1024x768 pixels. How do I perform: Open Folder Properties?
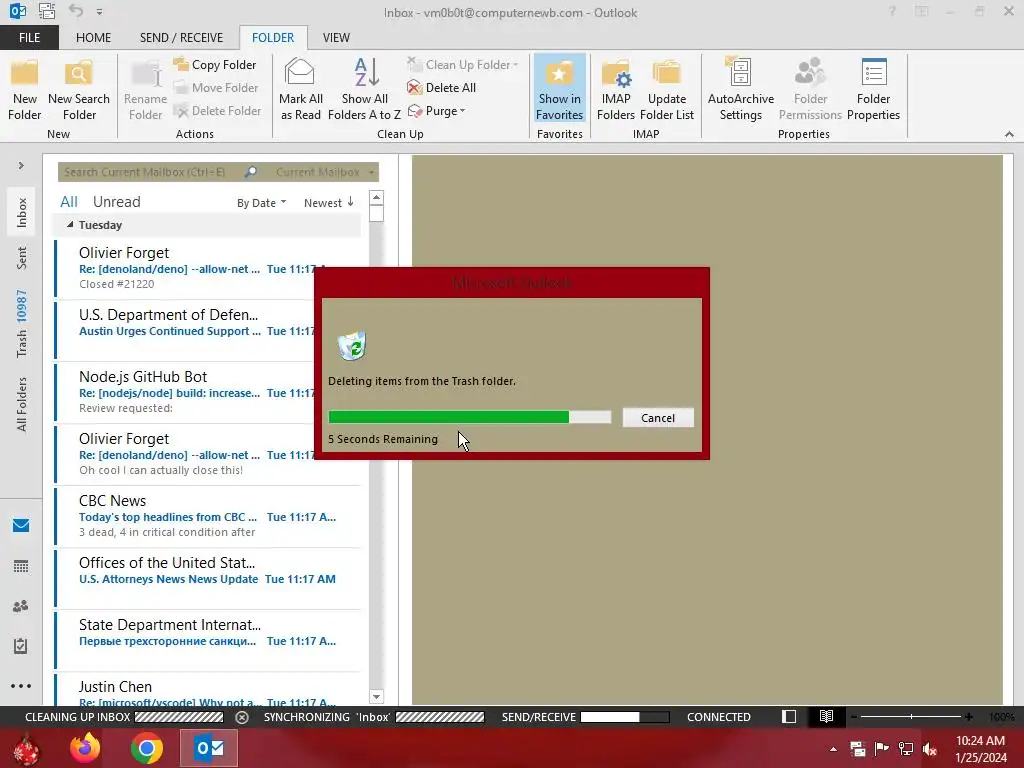(x=873, y=89)
